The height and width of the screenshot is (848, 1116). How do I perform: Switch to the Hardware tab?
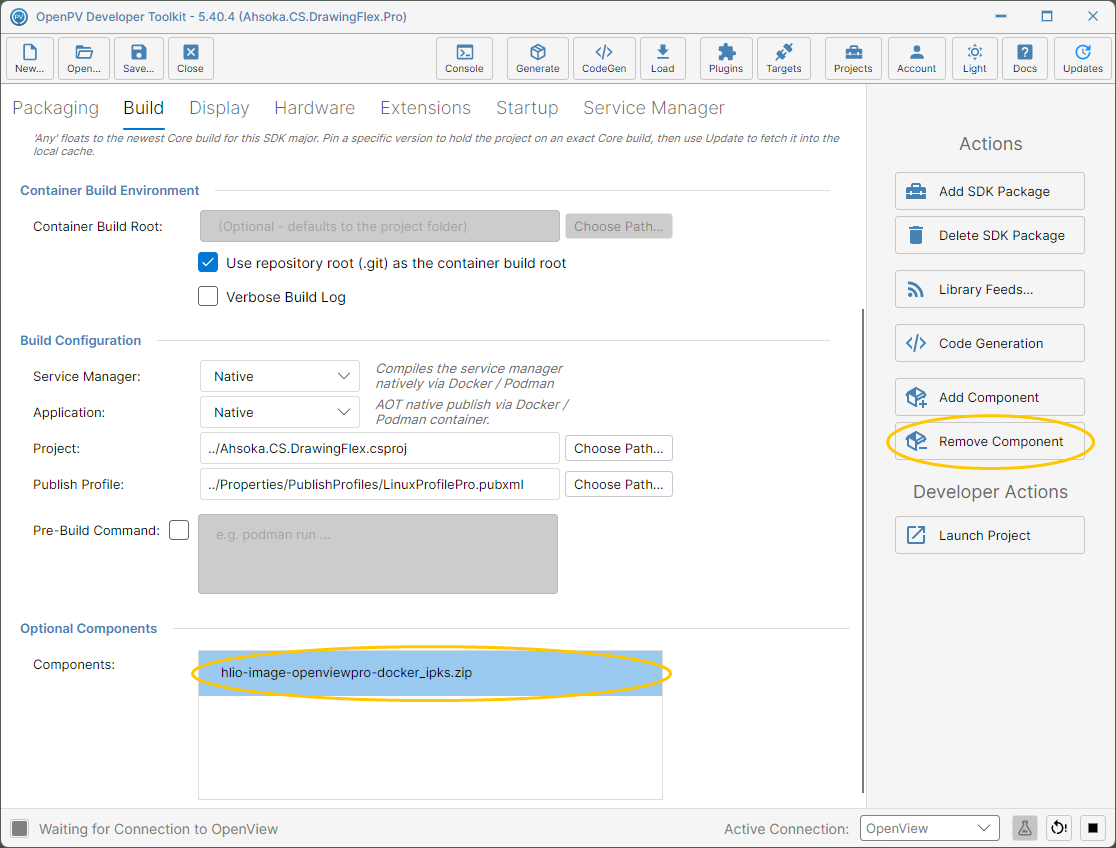pyautogui.click(x=315, y=108)
